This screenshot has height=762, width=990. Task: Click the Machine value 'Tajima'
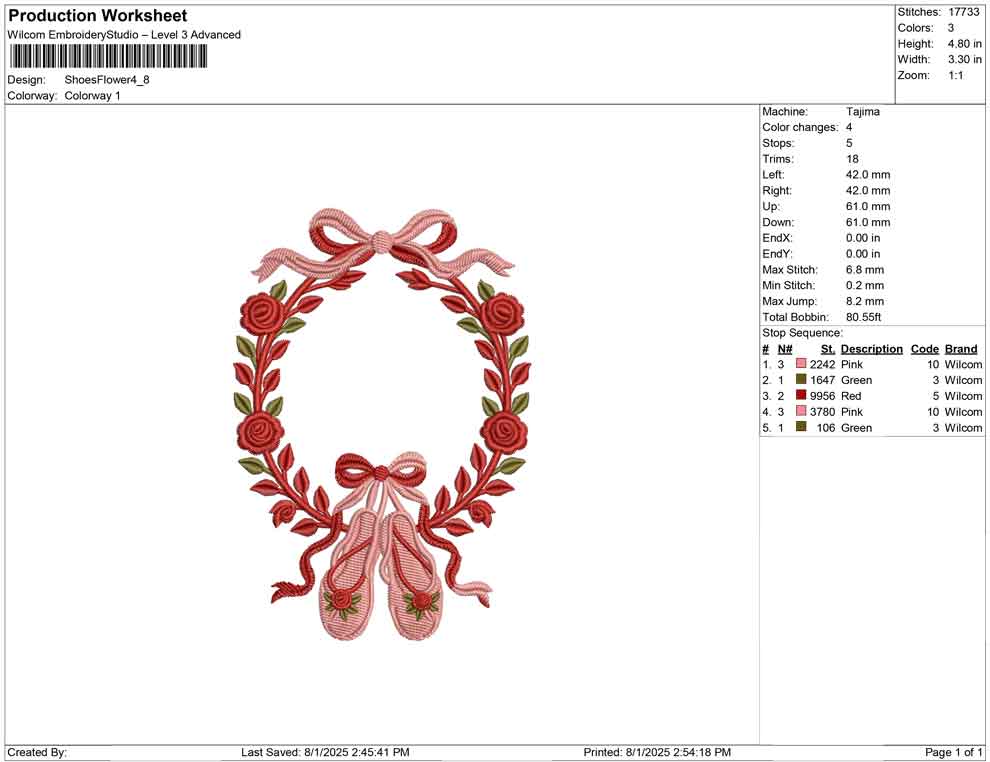point(862,112)
